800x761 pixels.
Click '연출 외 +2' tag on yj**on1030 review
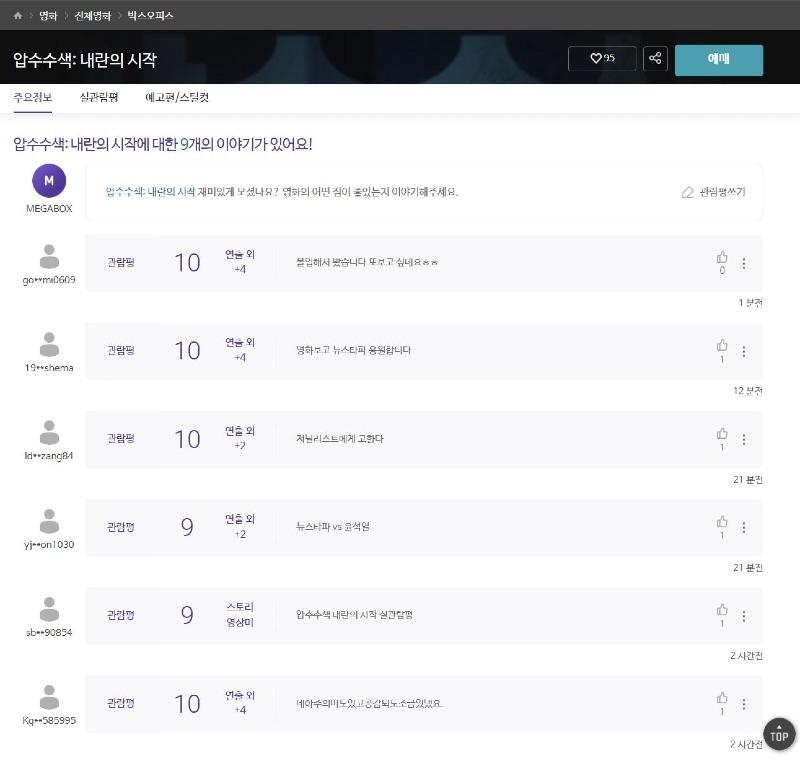(x=240, y=526)
